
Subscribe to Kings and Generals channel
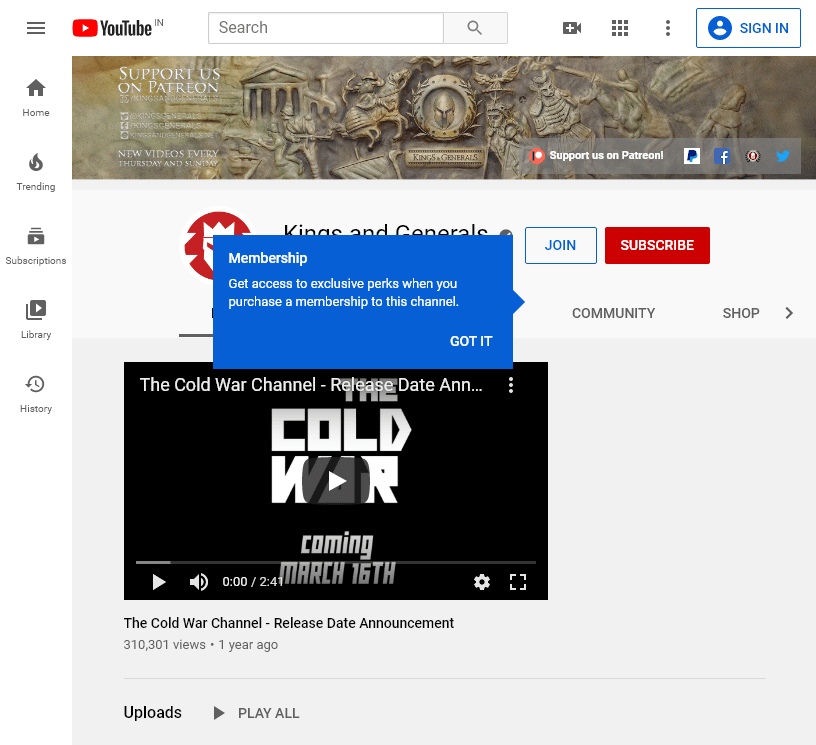point(657,245)
